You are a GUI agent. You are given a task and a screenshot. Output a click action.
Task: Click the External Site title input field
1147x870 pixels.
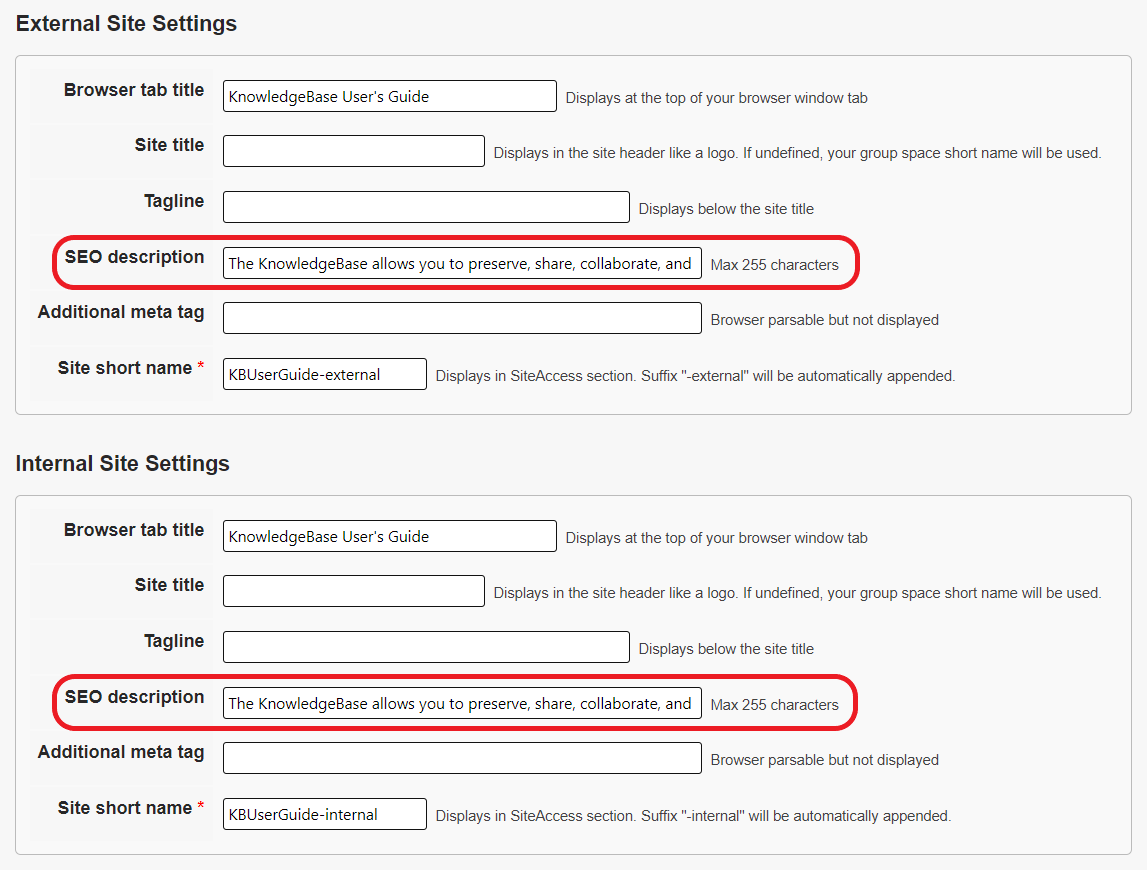(x=353, y=151)
